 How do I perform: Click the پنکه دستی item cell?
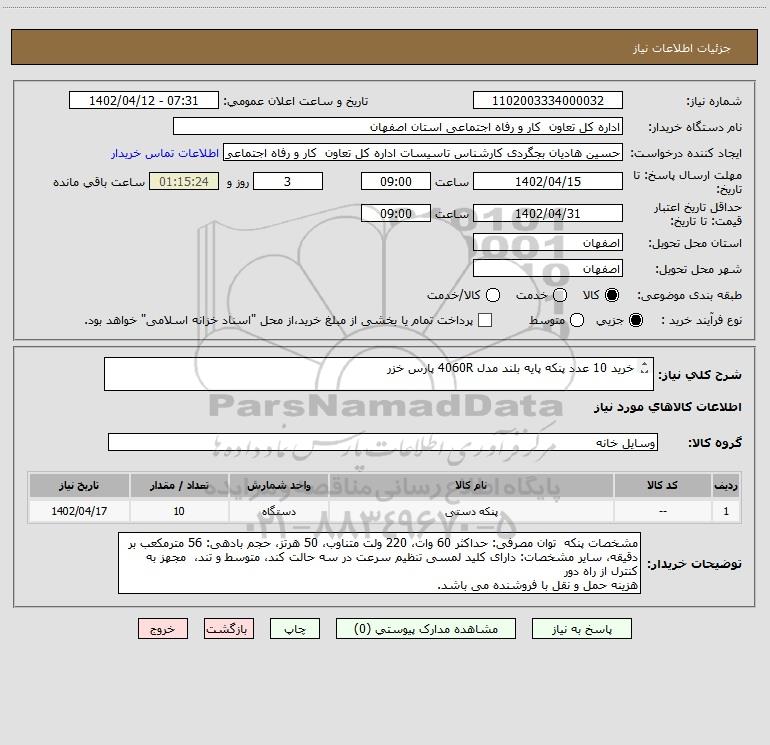(x=470, y=511)
